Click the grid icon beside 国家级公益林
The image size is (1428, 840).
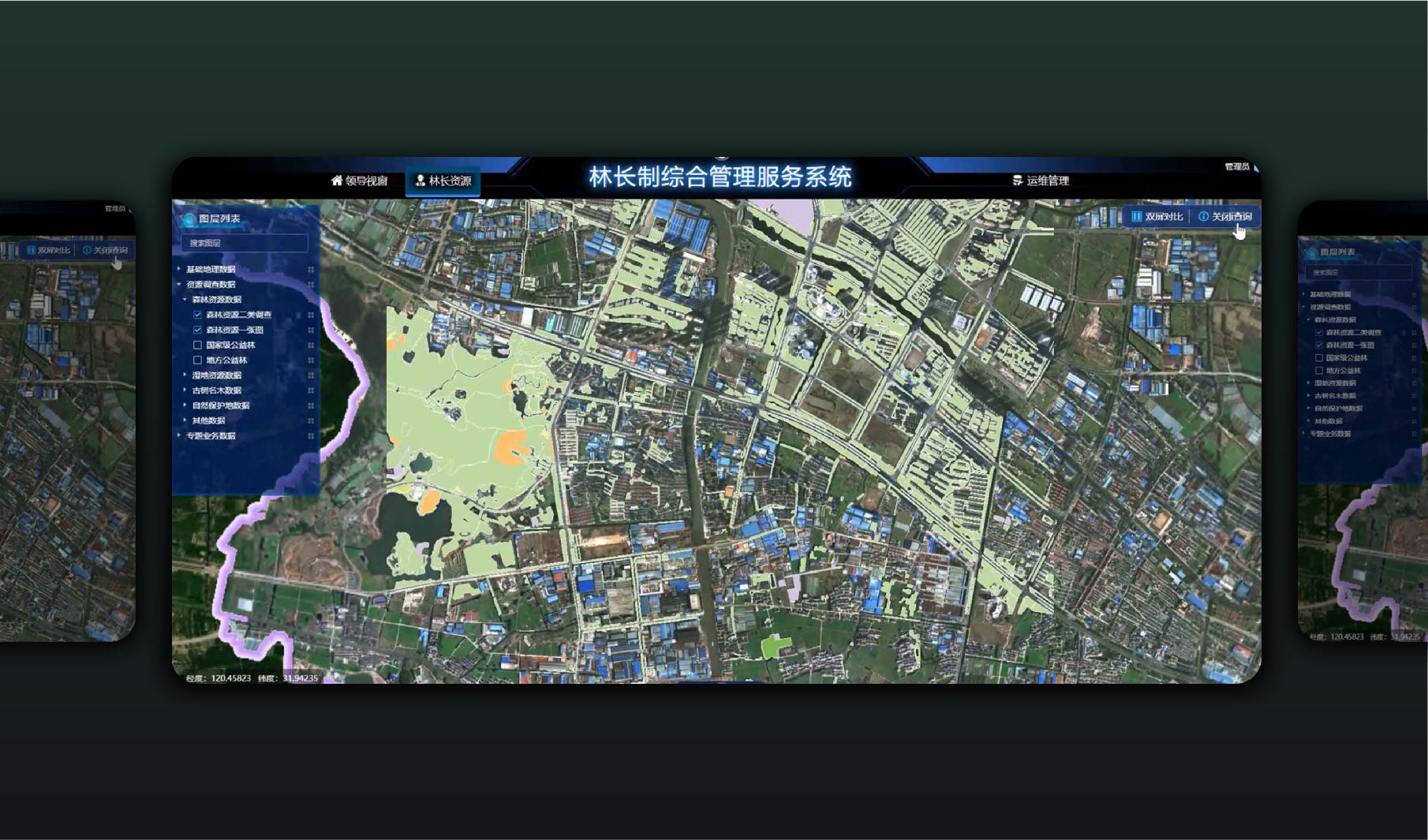(311, 345)
